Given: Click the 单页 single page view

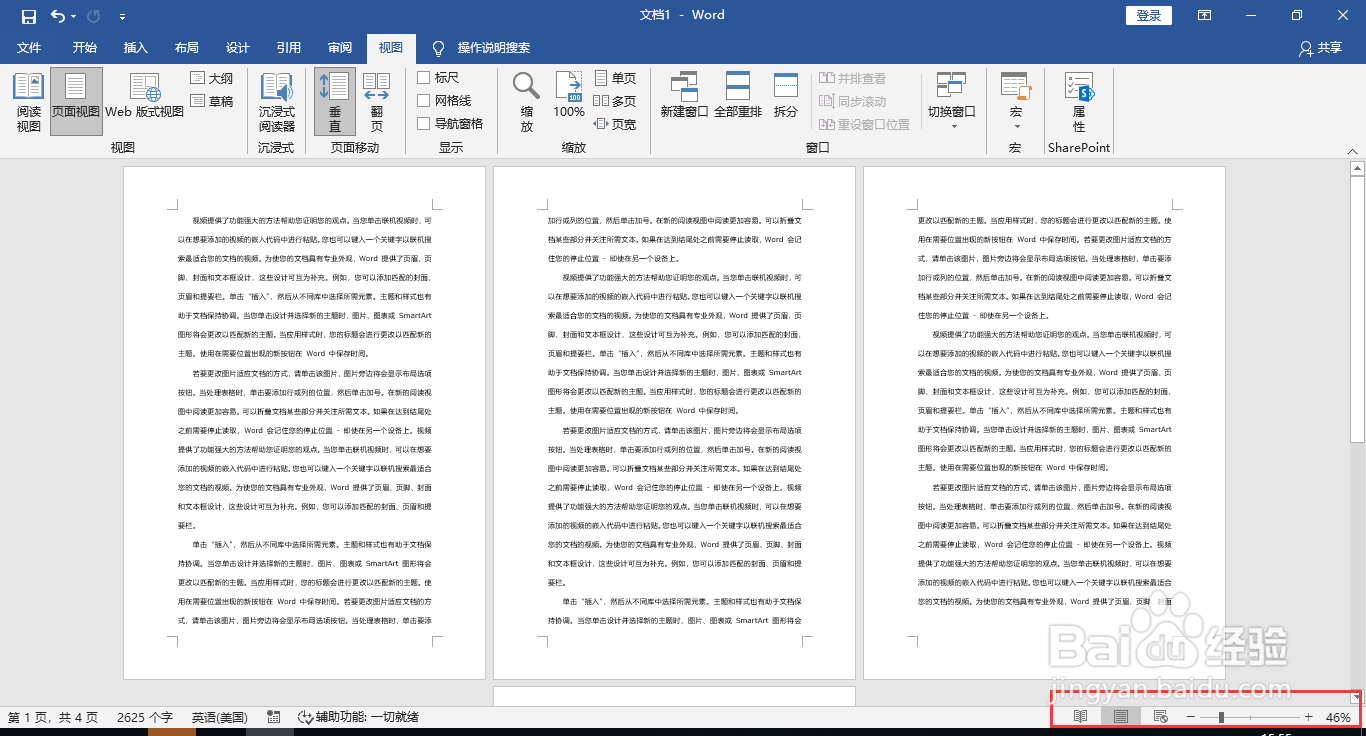Looking at the screenshot, I should pos(614,77).
